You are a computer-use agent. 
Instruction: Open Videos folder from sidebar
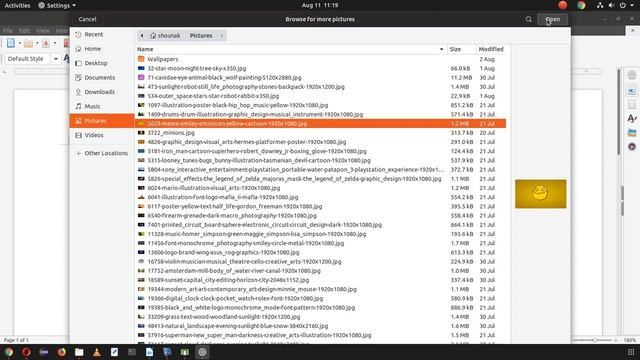(x=102, y=135)
